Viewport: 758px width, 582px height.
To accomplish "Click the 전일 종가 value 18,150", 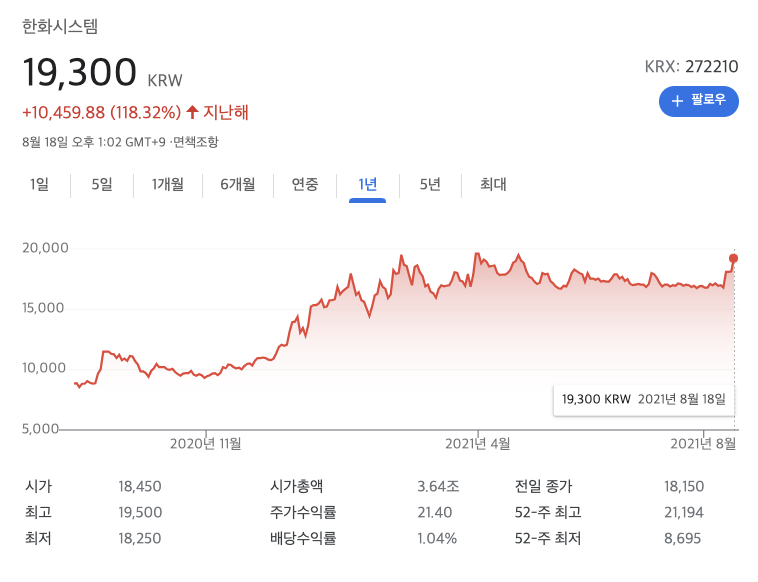I will pos(684,486).
